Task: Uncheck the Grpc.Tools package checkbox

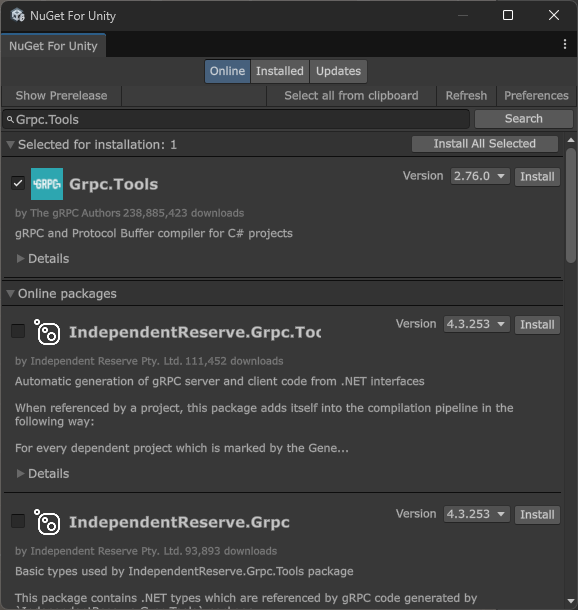Action: (x=18, y=183)
